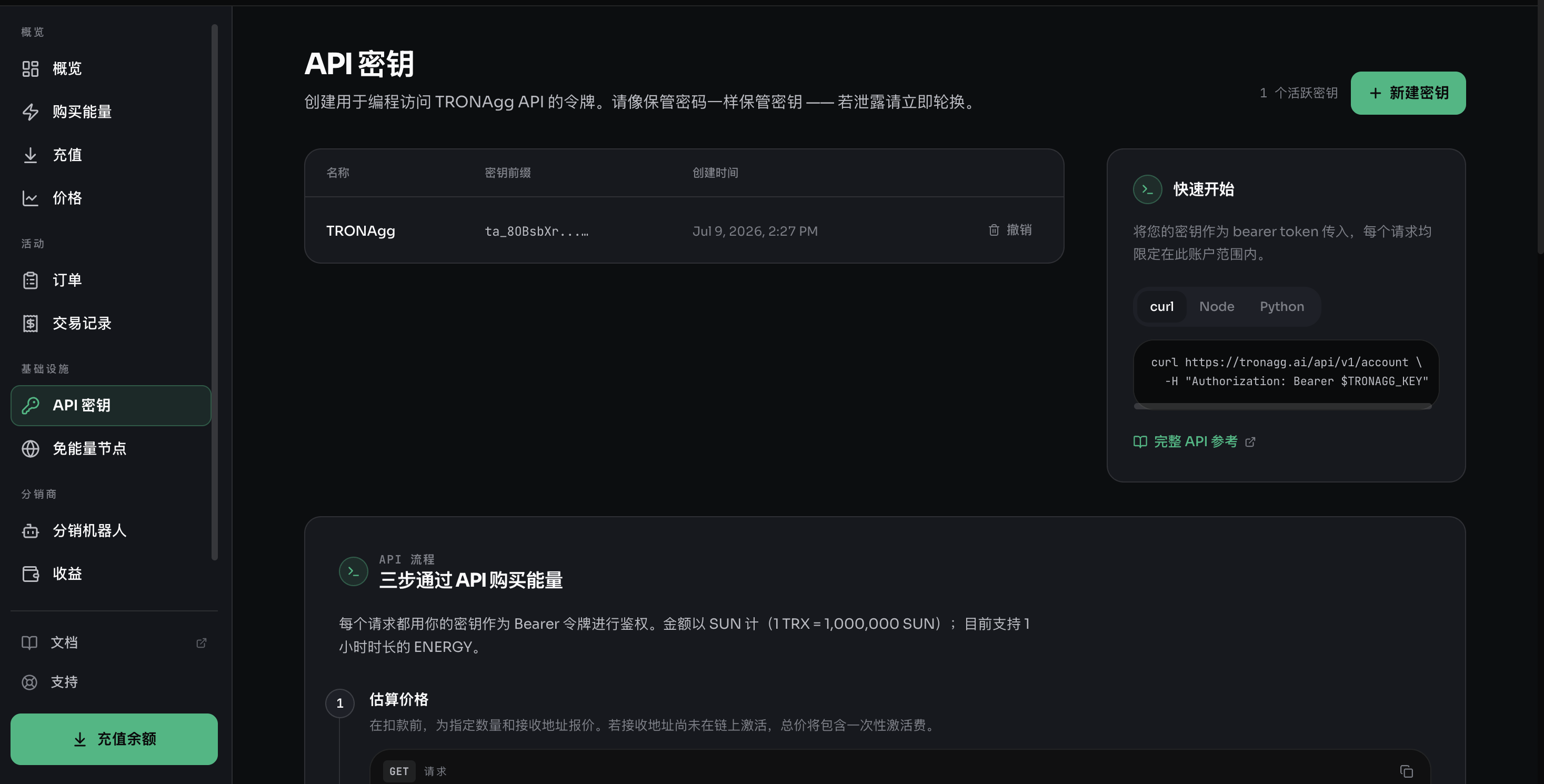Screen dimensions: 1544x784
Task: Open the 概览 overview grid icon
Action: [x=30, y=68]
